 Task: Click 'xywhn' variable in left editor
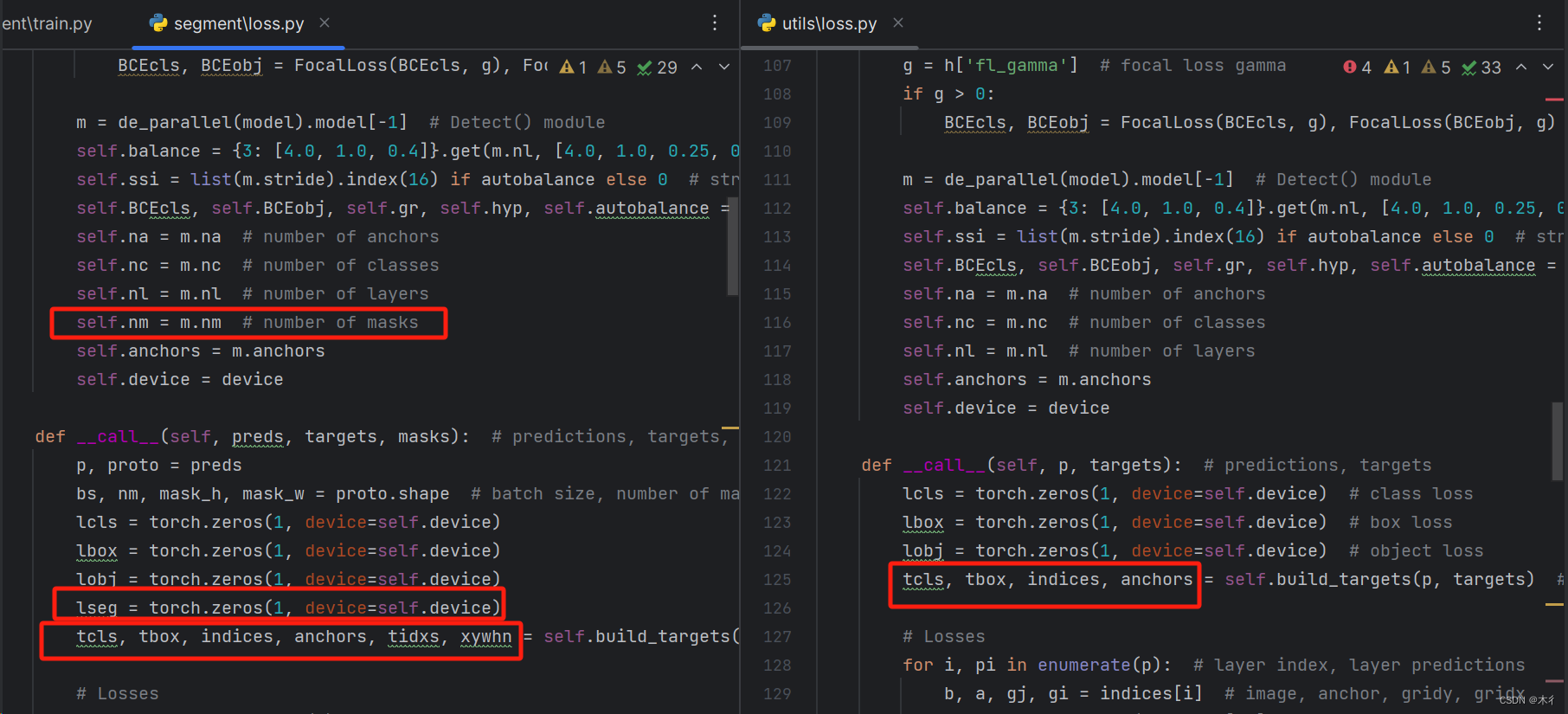(486, 637)
